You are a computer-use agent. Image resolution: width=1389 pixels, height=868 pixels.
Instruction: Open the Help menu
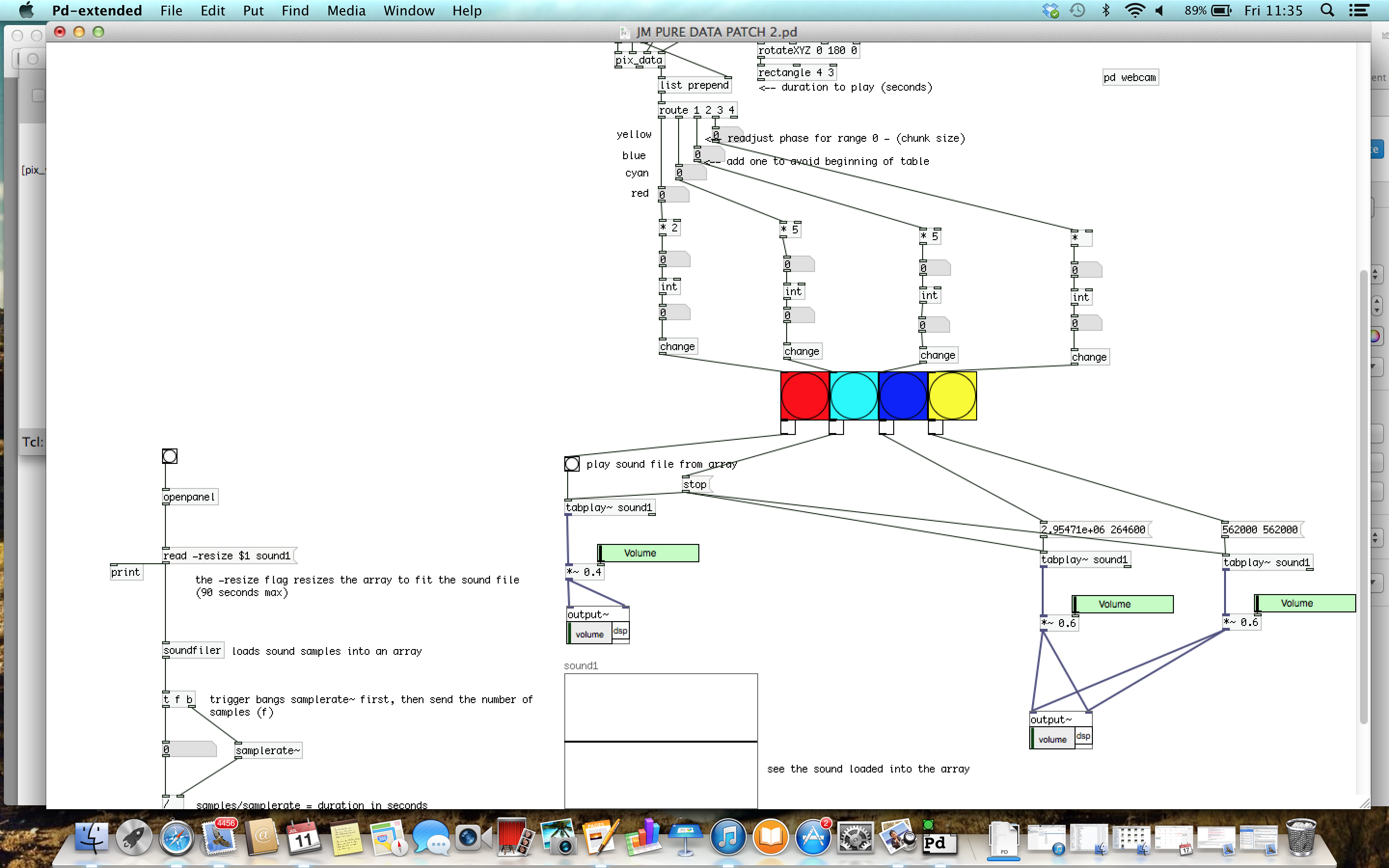click(467, 10)
